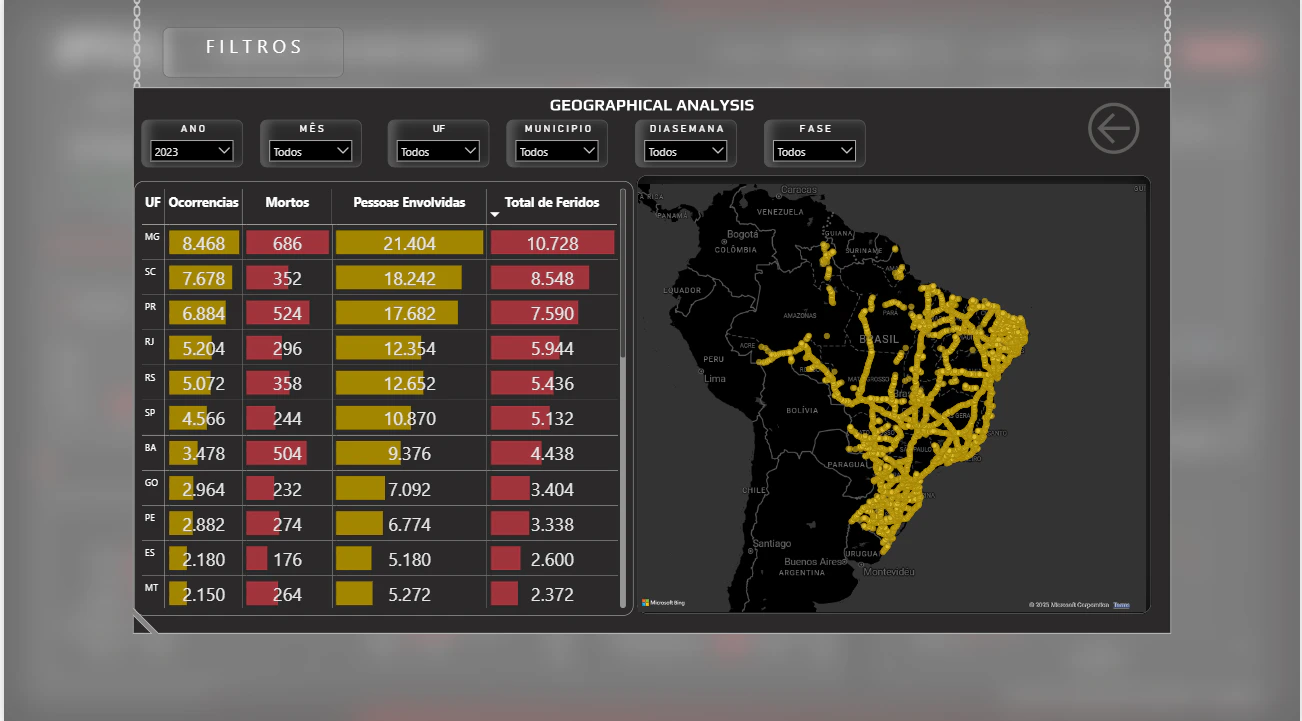This screenshot has height=721, width=1302.
Task: Expand the DIASEMANA filter dropdown
Action: point(685,151)
